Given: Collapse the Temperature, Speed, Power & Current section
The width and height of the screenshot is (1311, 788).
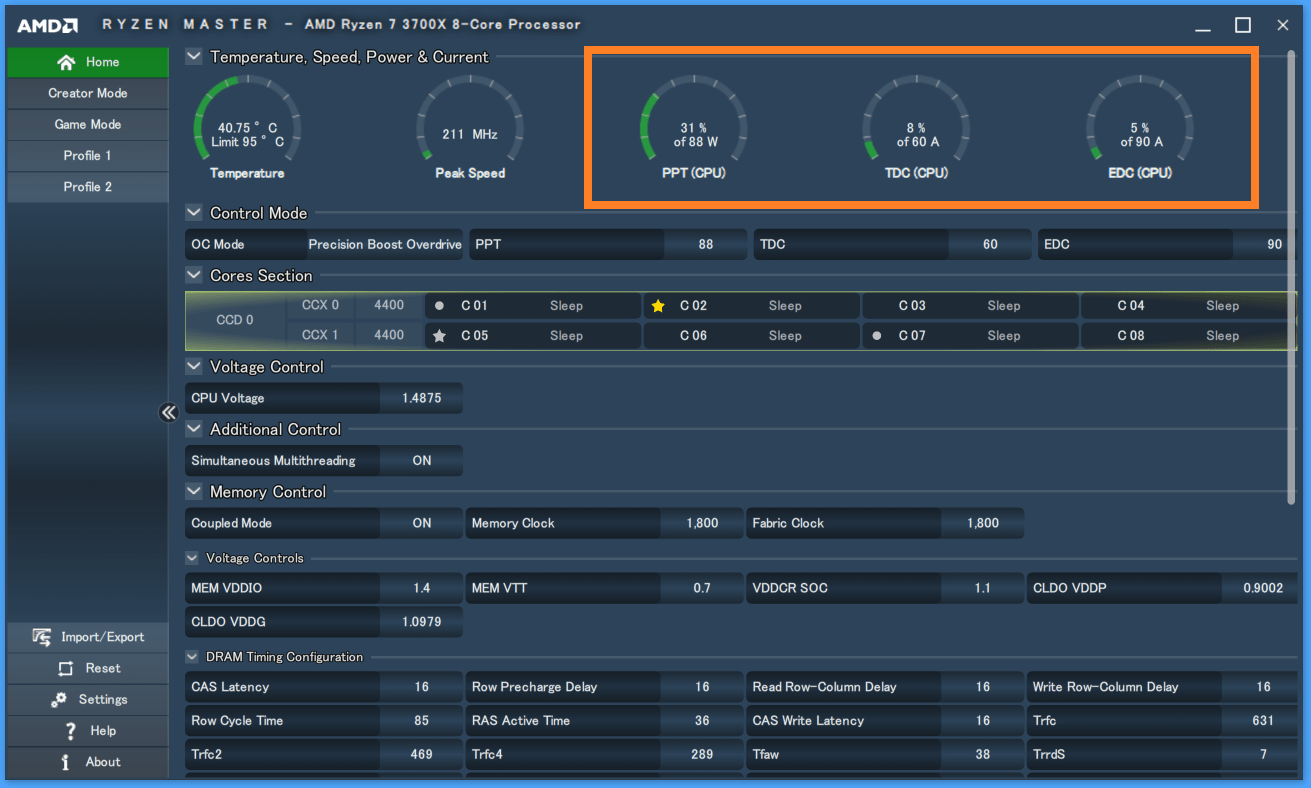Looking at the screenshot, I should pos(194,57).
